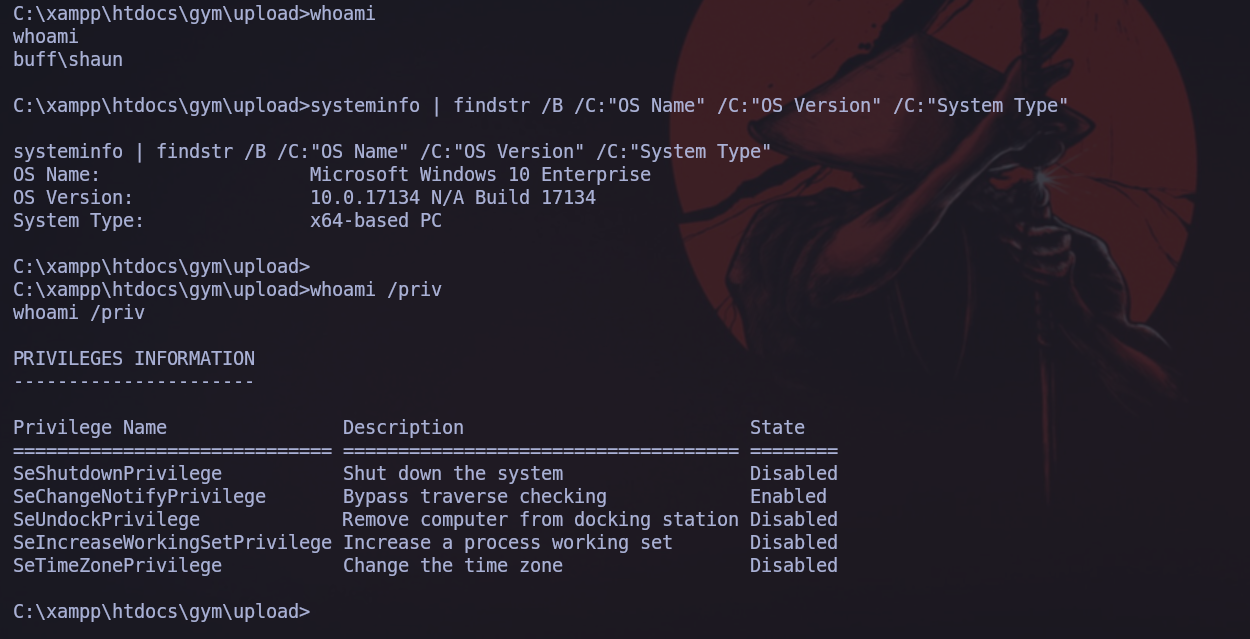1250x639 pixels.
Task: Click the typed whoami /priv command
Action: (x=376, y=290)
